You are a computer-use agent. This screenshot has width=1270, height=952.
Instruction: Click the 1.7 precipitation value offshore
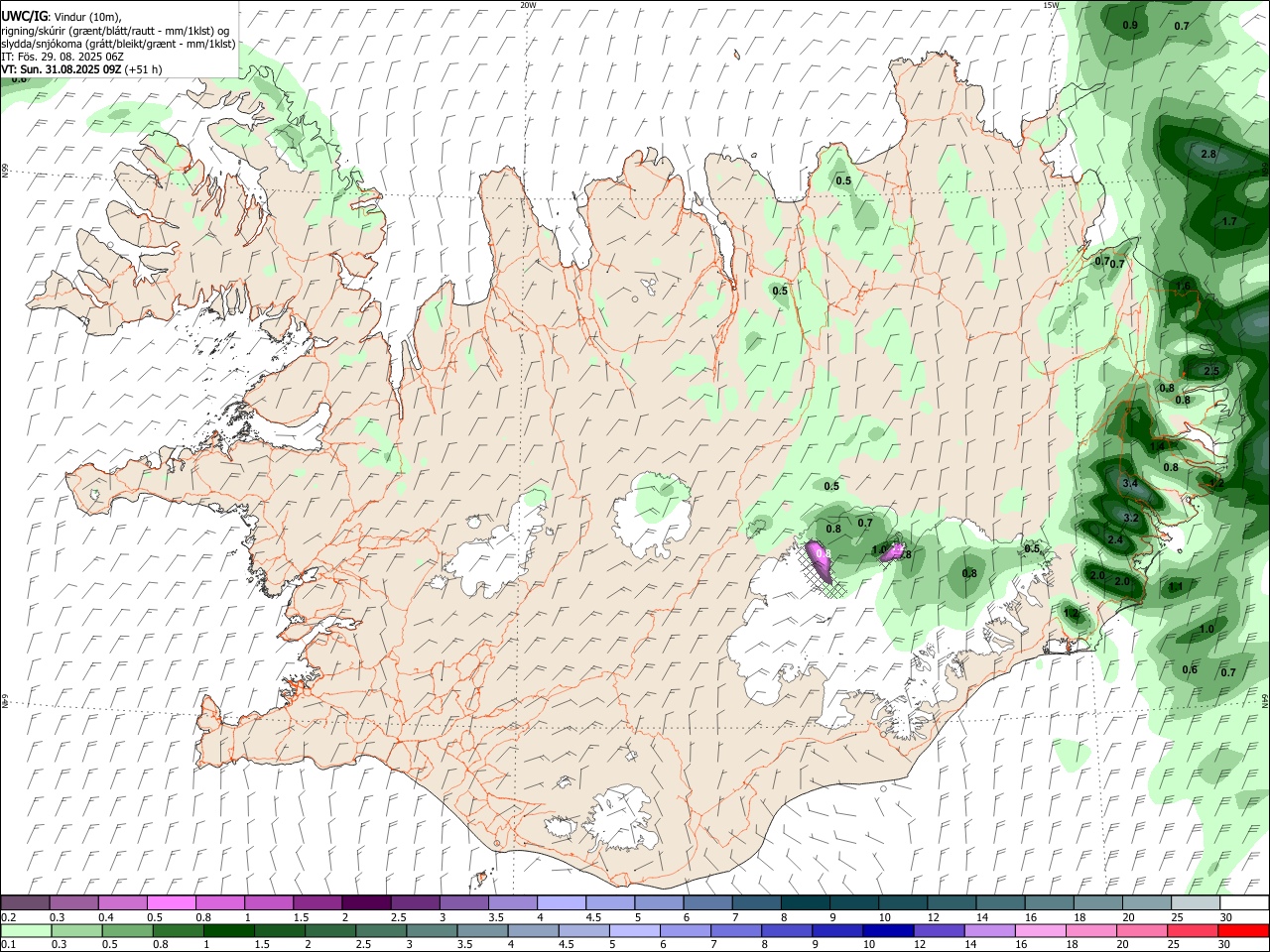point(1229,221)
